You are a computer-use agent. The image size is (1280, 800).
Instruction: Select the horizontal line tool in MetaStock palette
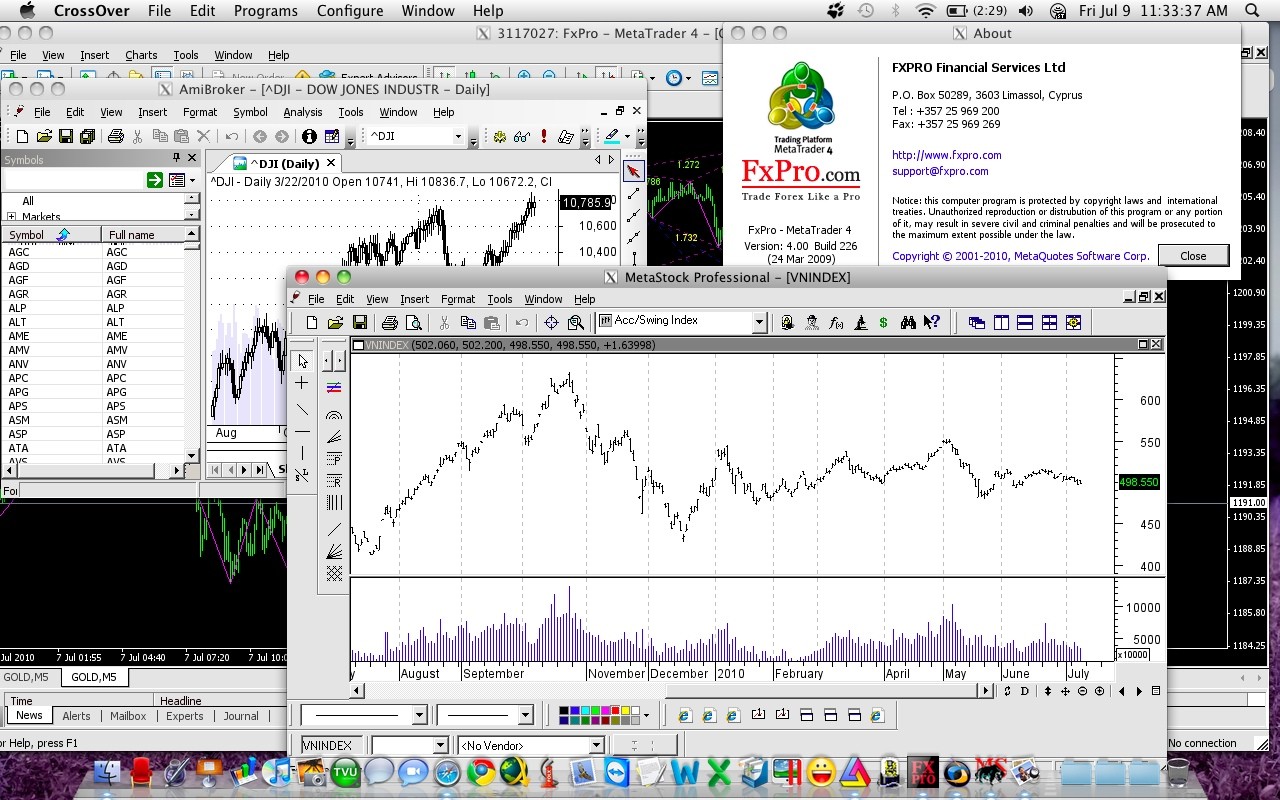point(302,432)
